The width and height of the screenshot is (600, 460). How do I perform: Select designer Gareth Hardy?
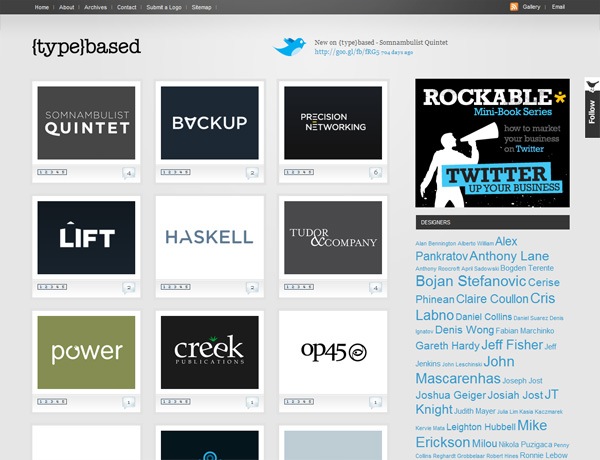coord(447,346)
